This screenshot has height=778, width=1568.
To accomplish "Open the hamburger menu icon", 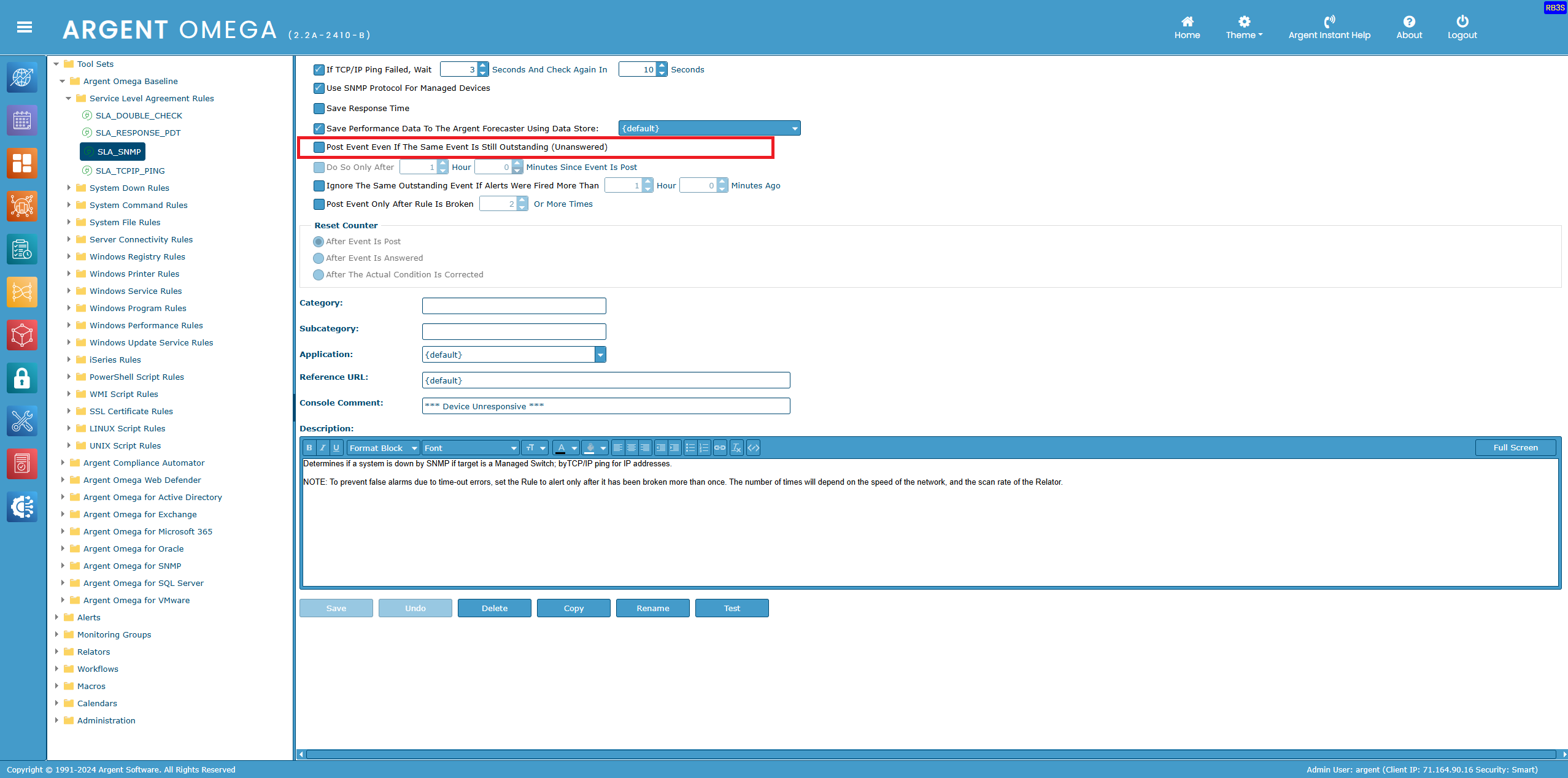I will [25, 27].
